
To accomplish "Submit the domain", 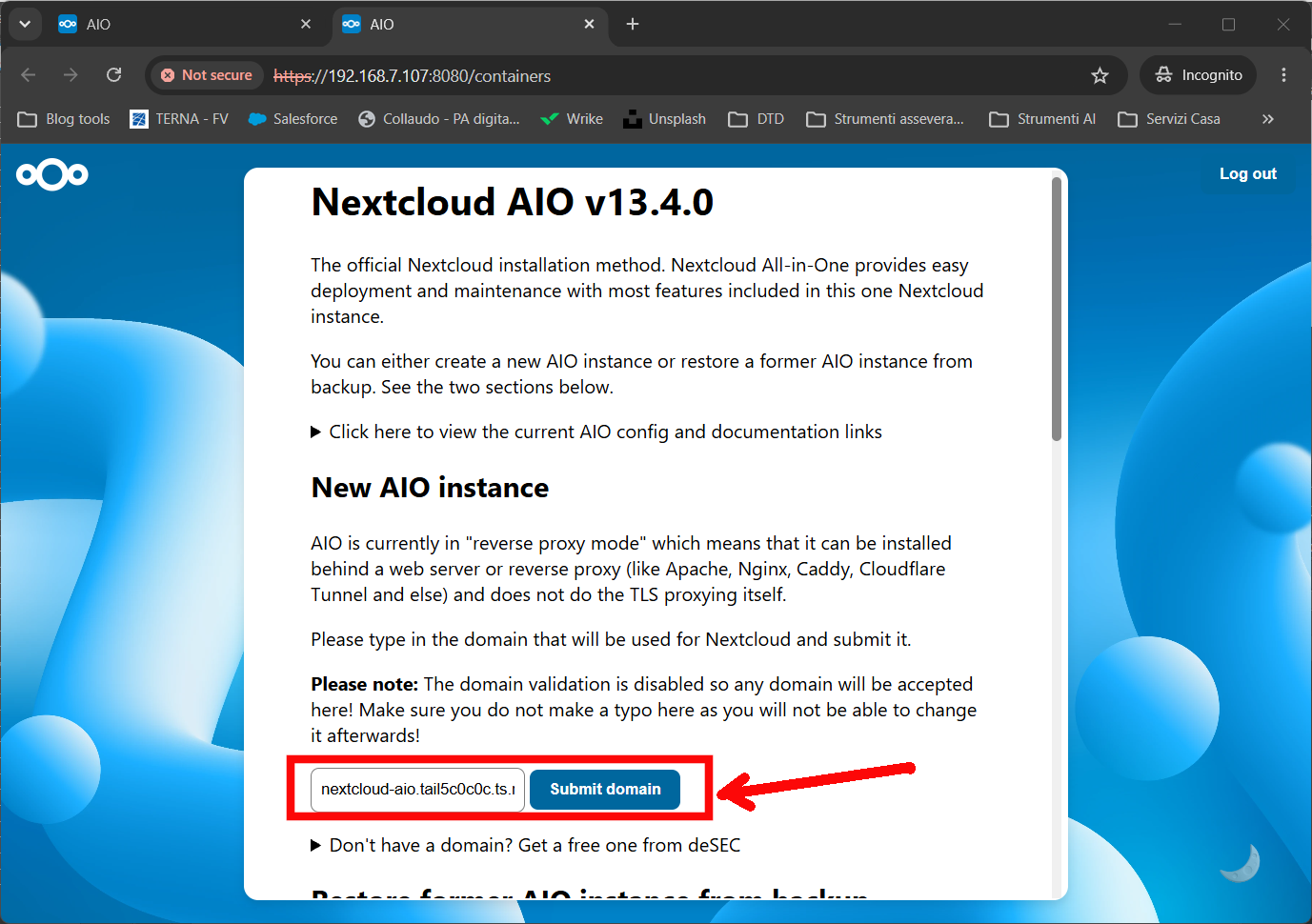I will click(605, 790).
